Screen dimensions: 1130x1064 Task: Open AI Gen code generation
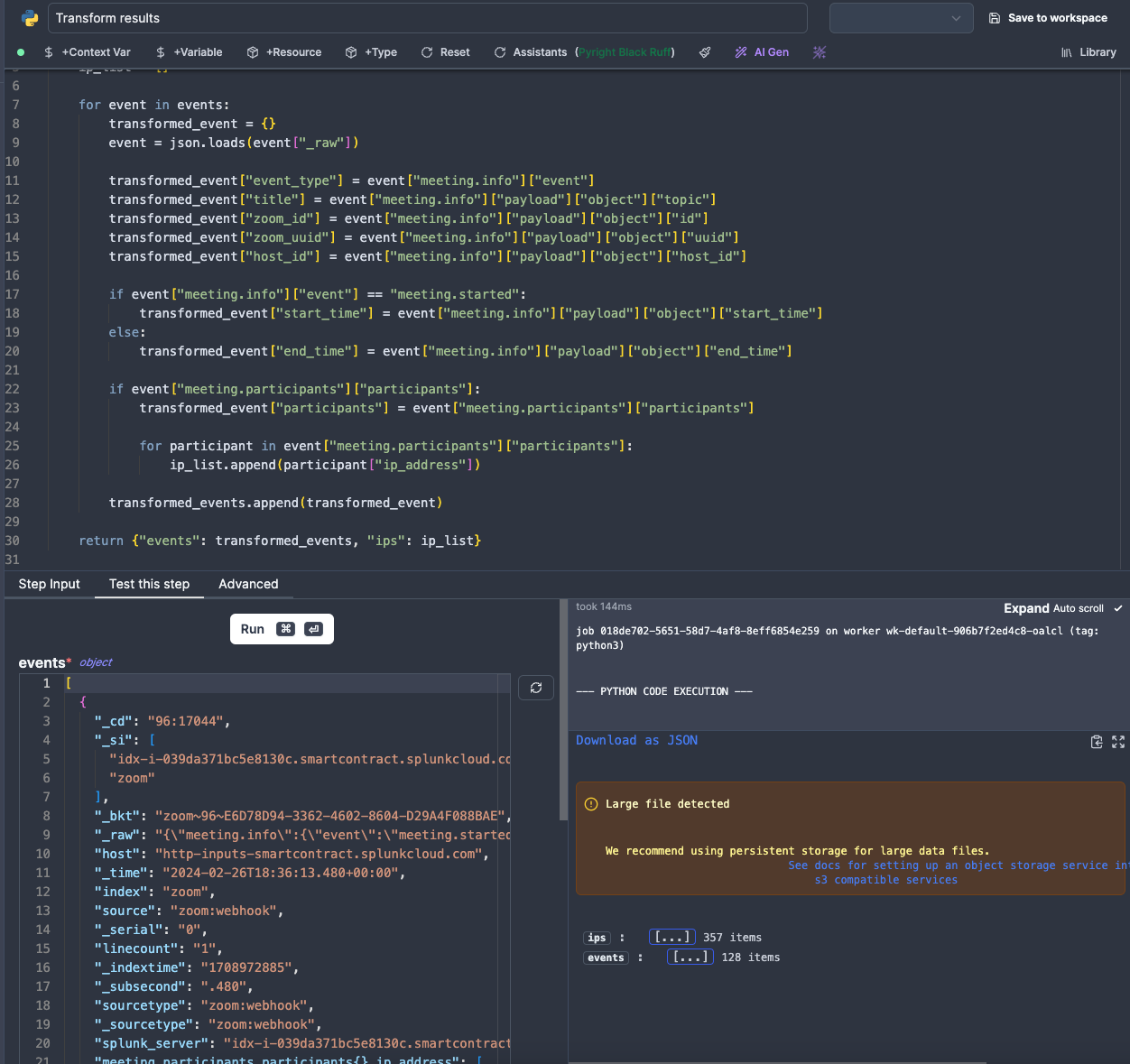762,52
